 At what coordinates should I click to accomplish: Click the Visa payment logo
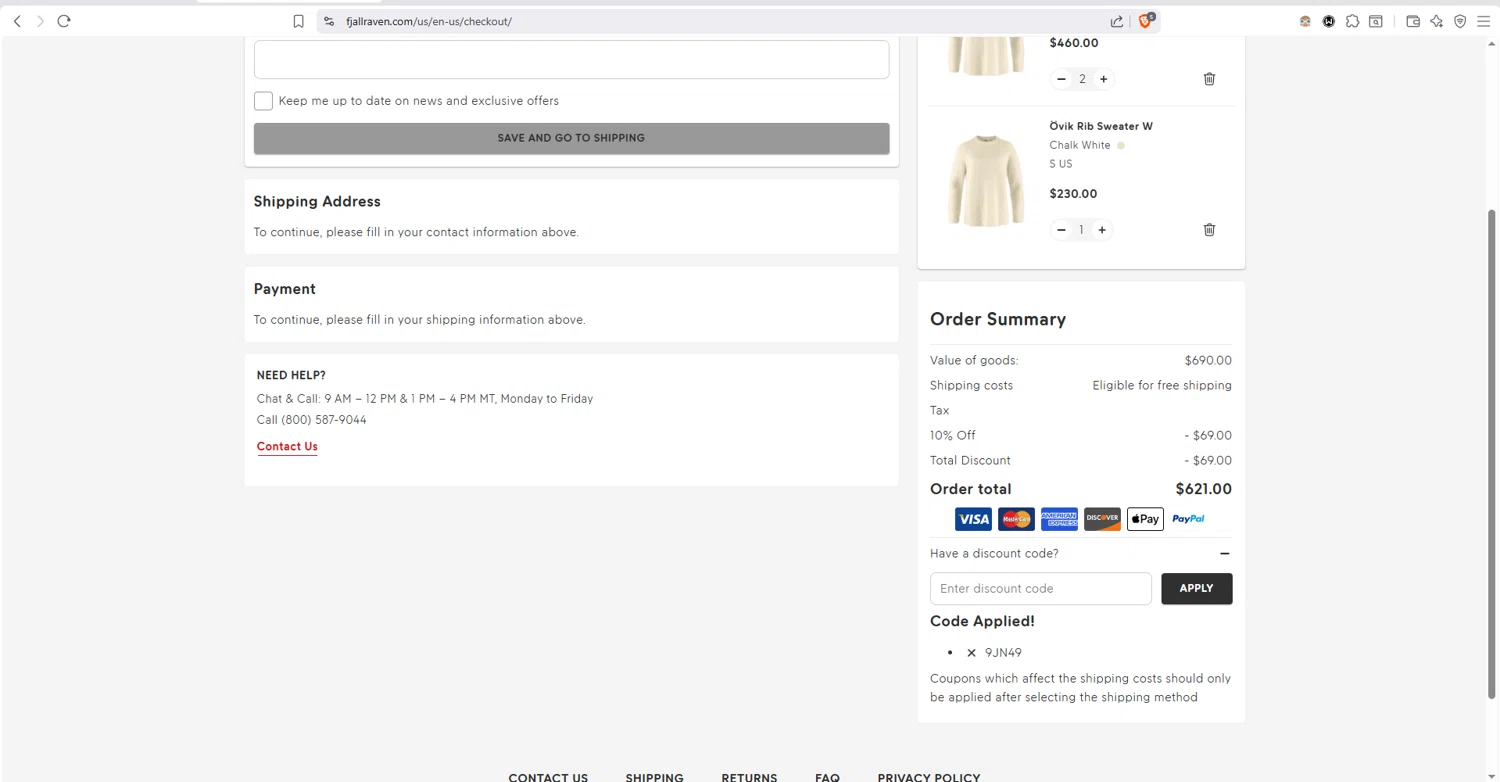[x=973, y=519]
